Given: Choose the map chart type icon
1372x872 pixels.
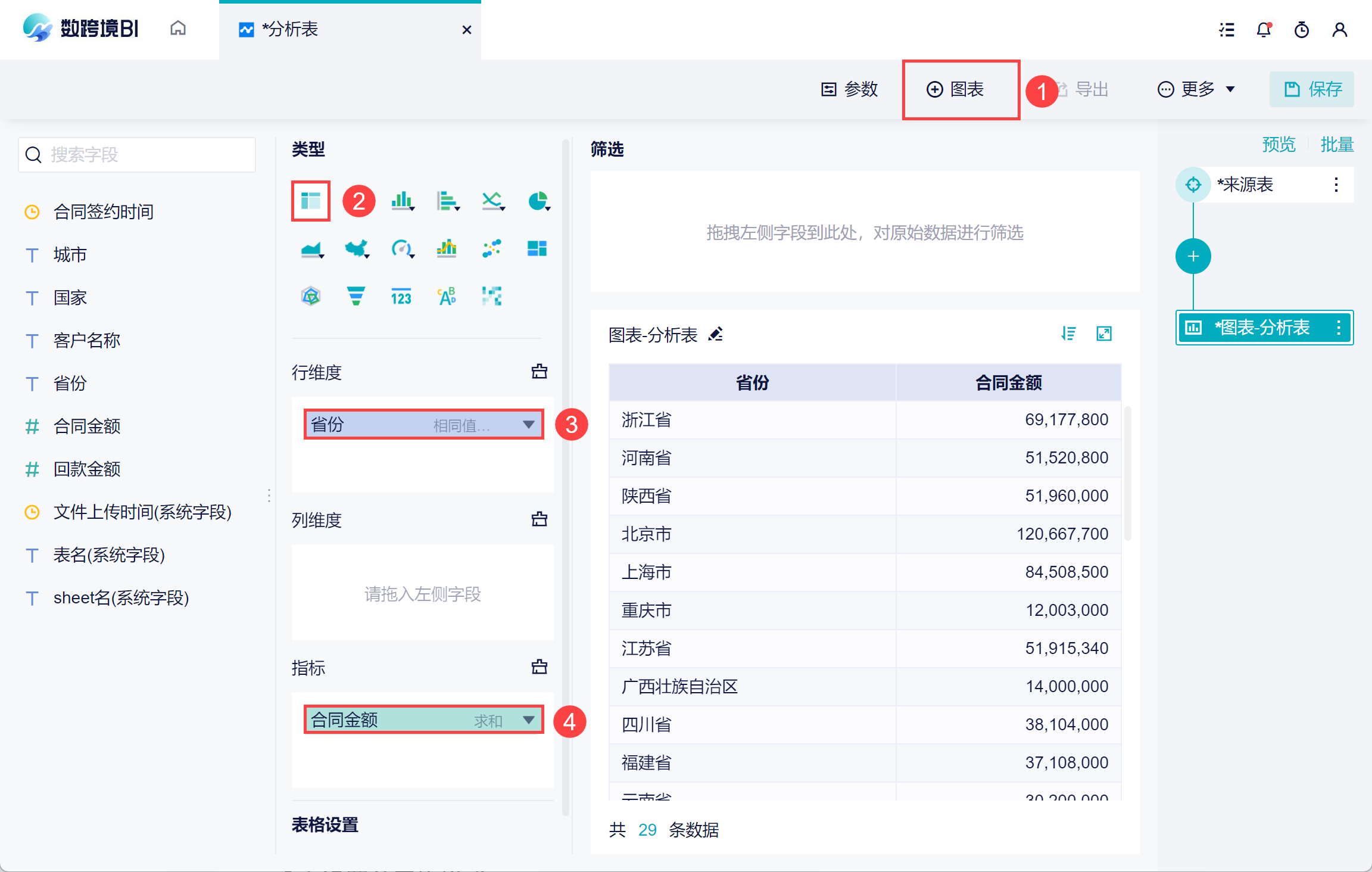Looking at the screenshot, I should coord(356,248).
